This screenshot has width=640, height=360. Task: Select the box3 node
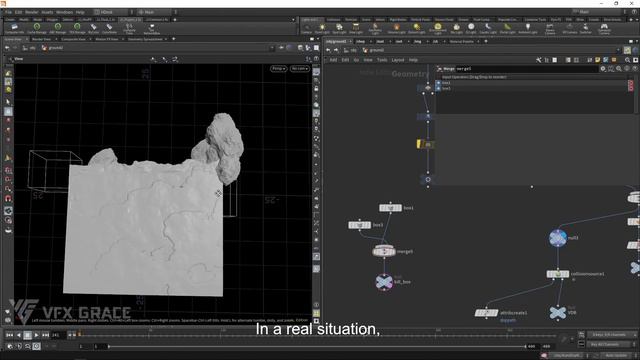pos(360,225)
